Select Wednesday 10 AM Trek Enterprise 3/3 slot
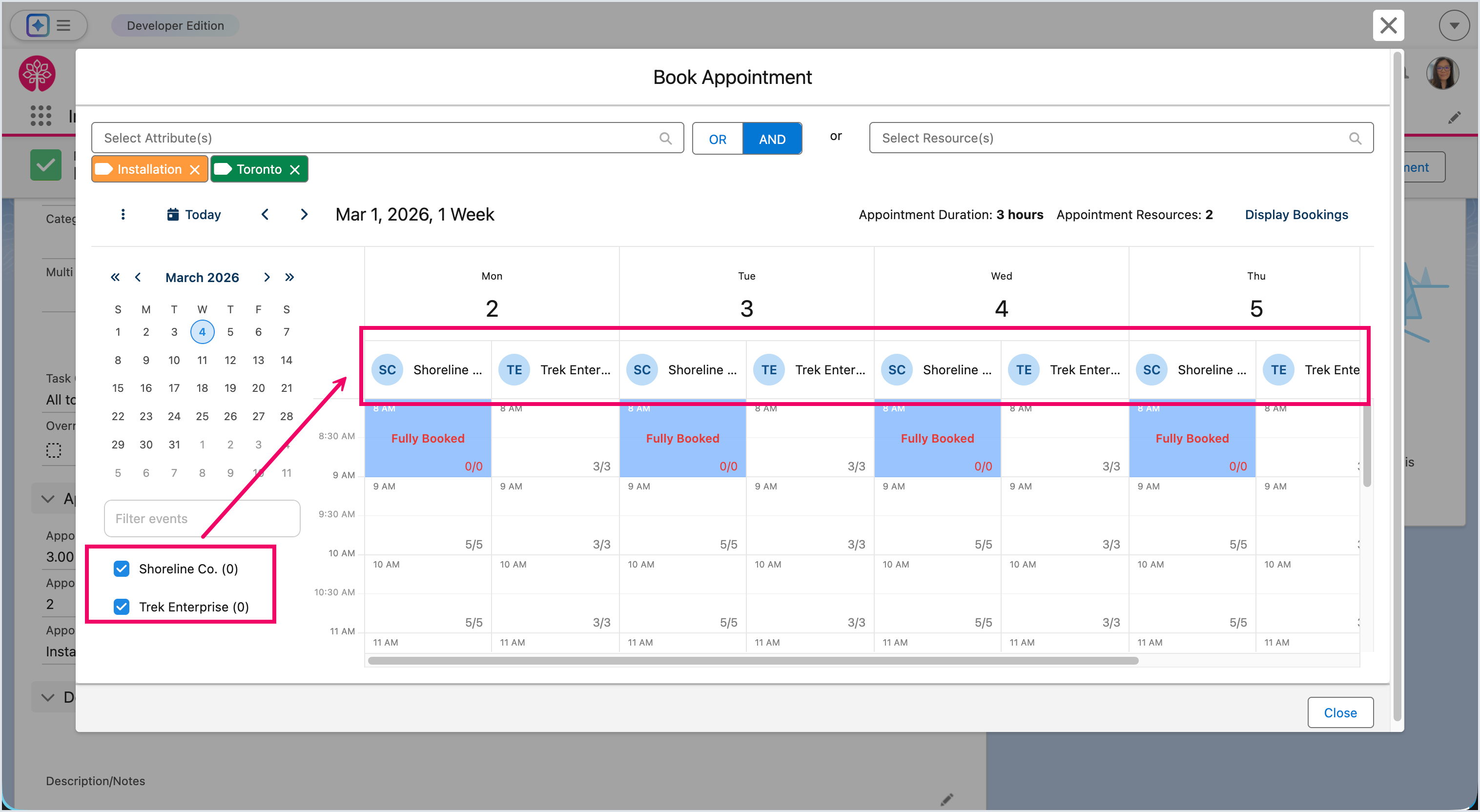1480x812 pixels. 1065,594
